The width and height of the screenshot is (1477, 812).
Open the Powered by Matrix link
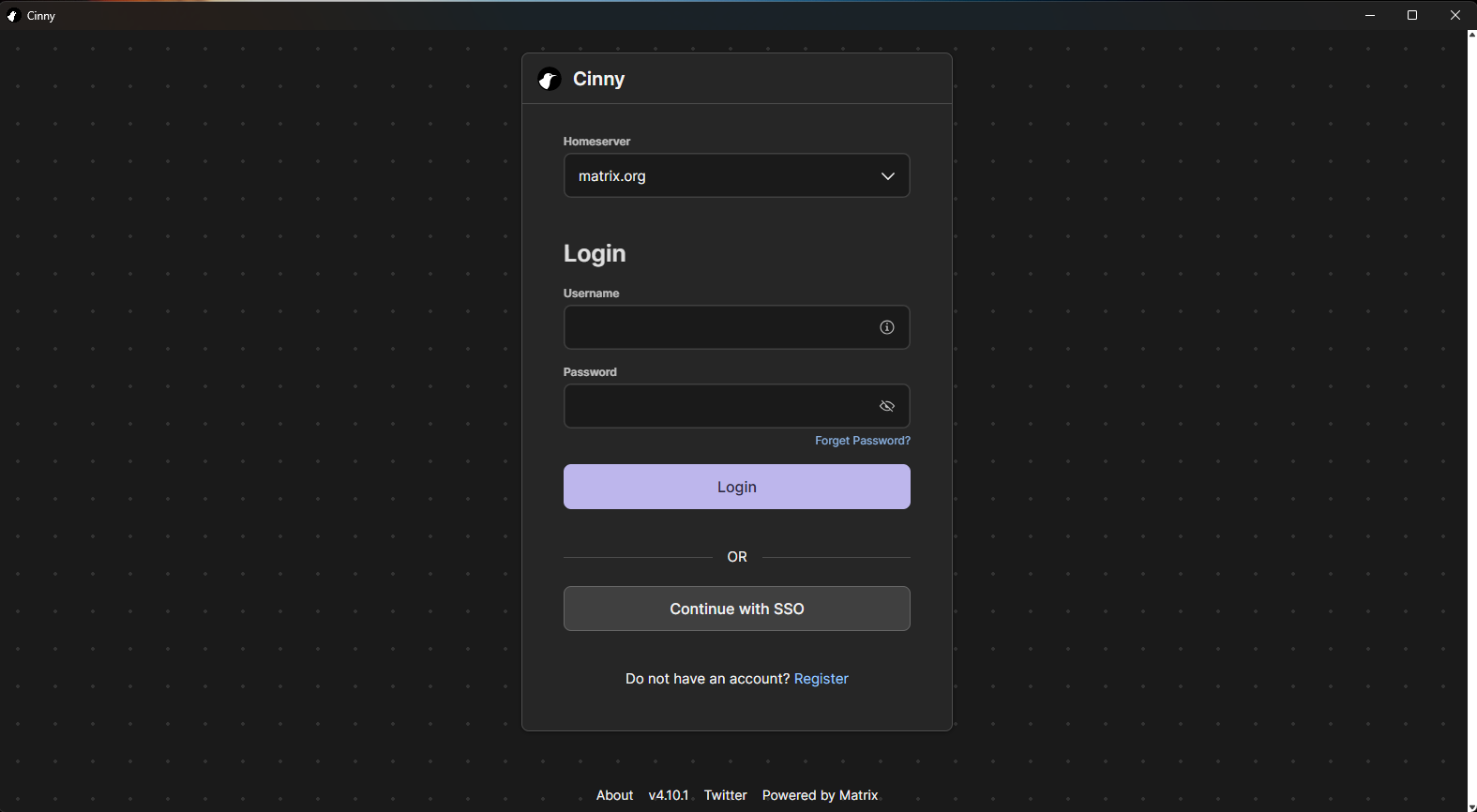coord(821,795)
